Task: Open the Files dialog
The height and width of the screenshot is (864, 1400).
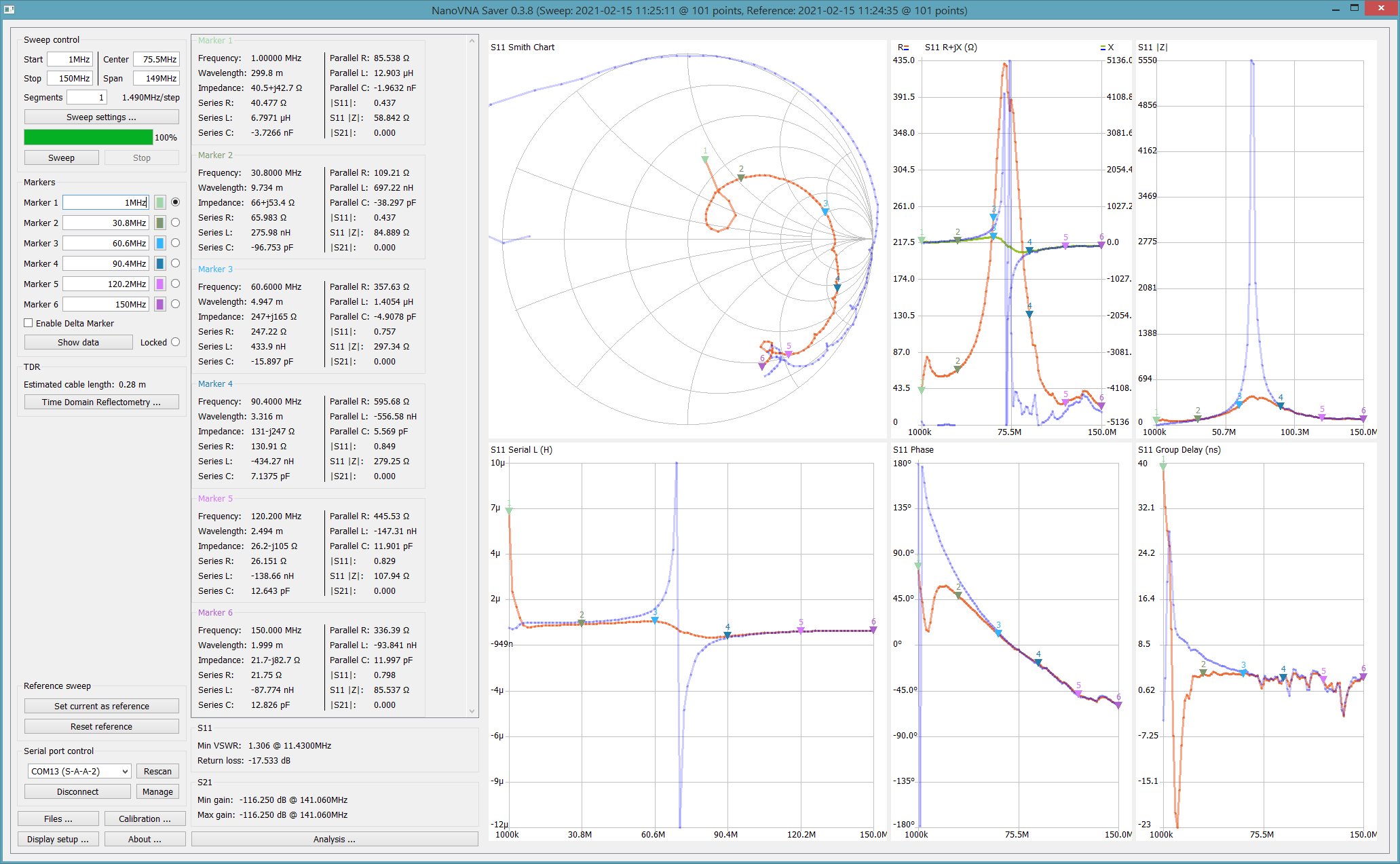Action: tap(58, 819)
